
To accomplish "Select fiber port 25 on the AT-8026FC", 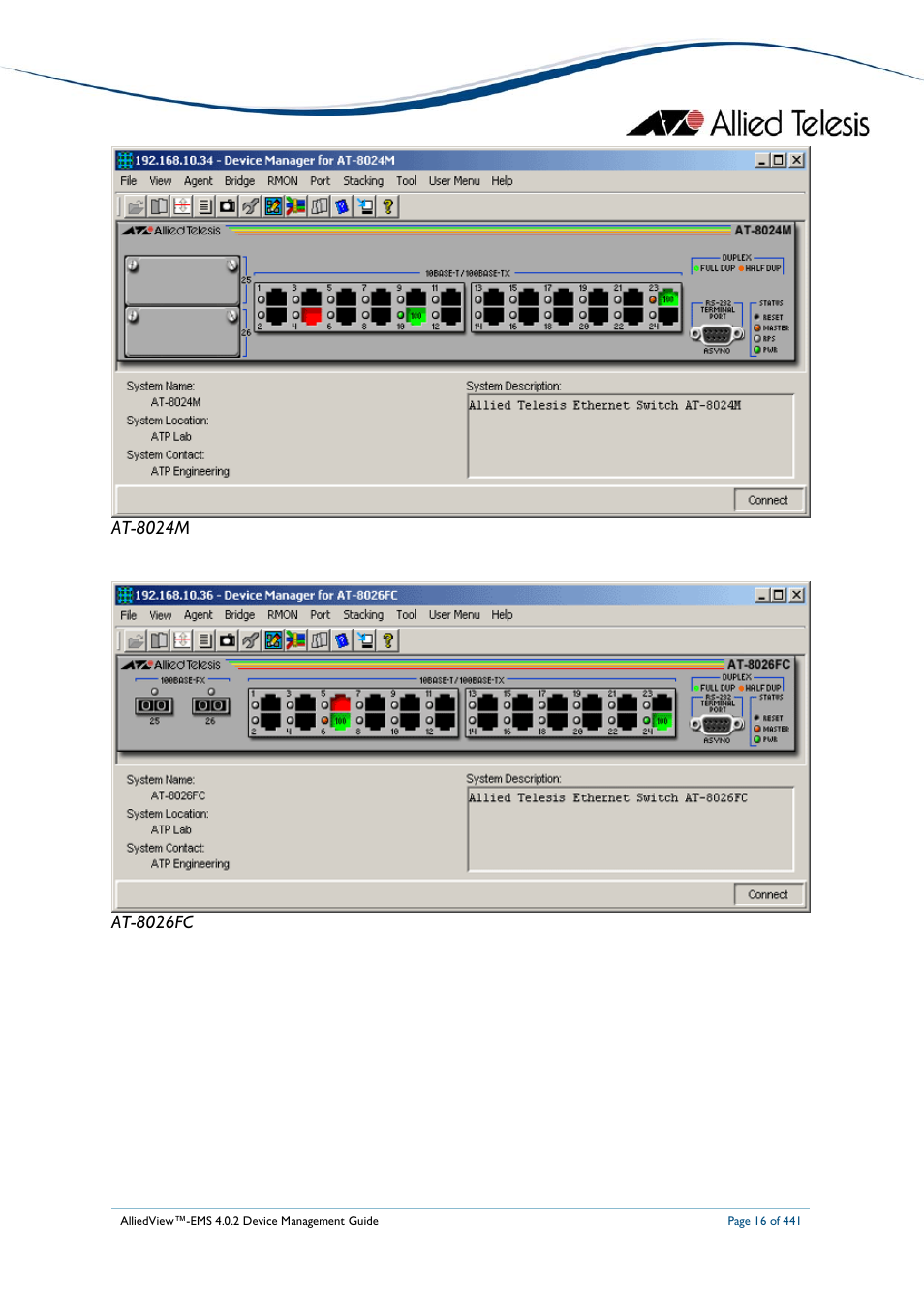I will click(154, 705).
